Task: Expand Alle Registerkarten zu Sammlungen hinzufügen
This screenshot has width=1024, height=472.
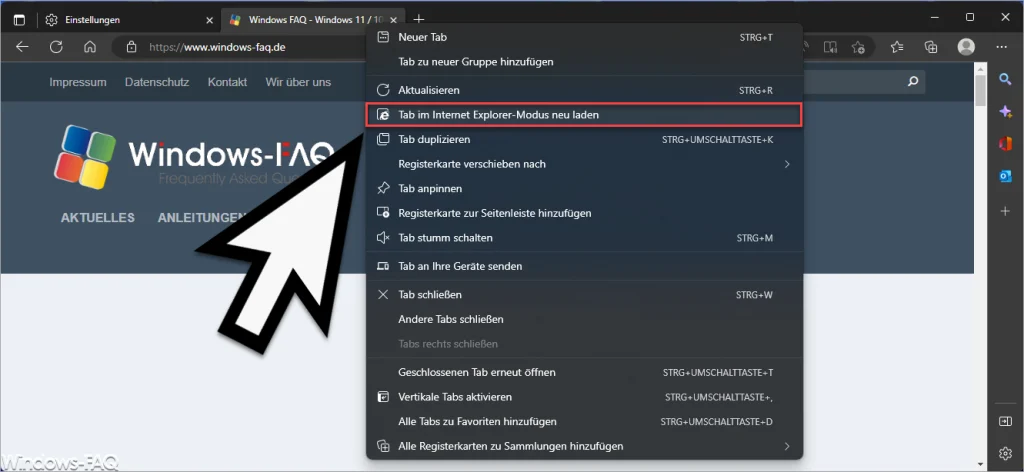Action: click(584, 447)
